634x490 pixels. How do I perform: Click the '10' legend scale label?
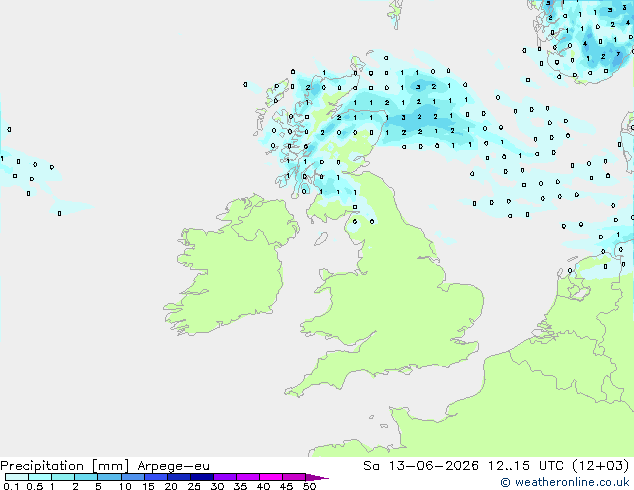click(x=125, y=486)
